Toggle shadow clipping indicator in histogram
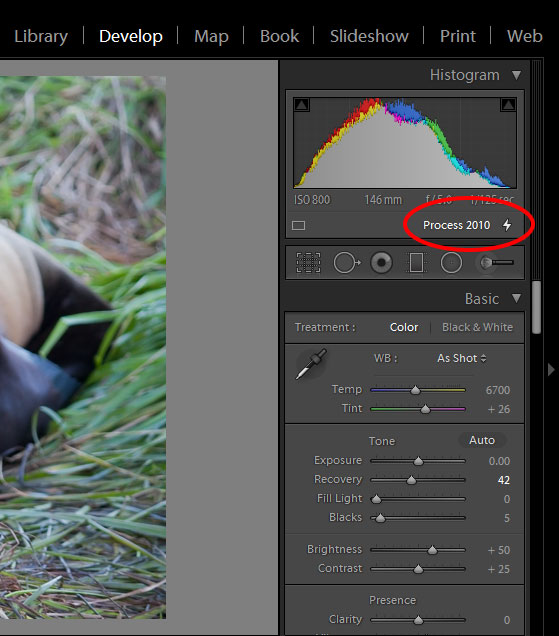559x636 pixels. tap(301, 105)
